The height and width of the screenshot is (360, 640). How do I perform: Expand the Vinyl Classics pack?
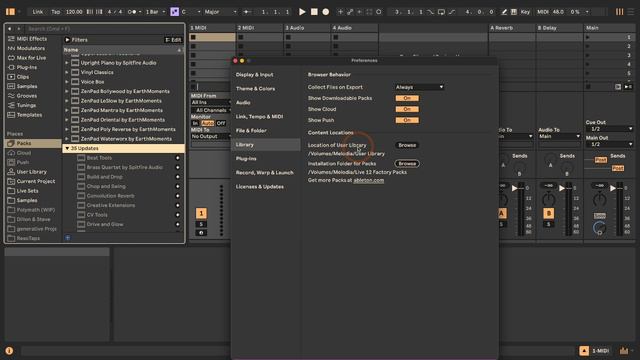(67, 72)
